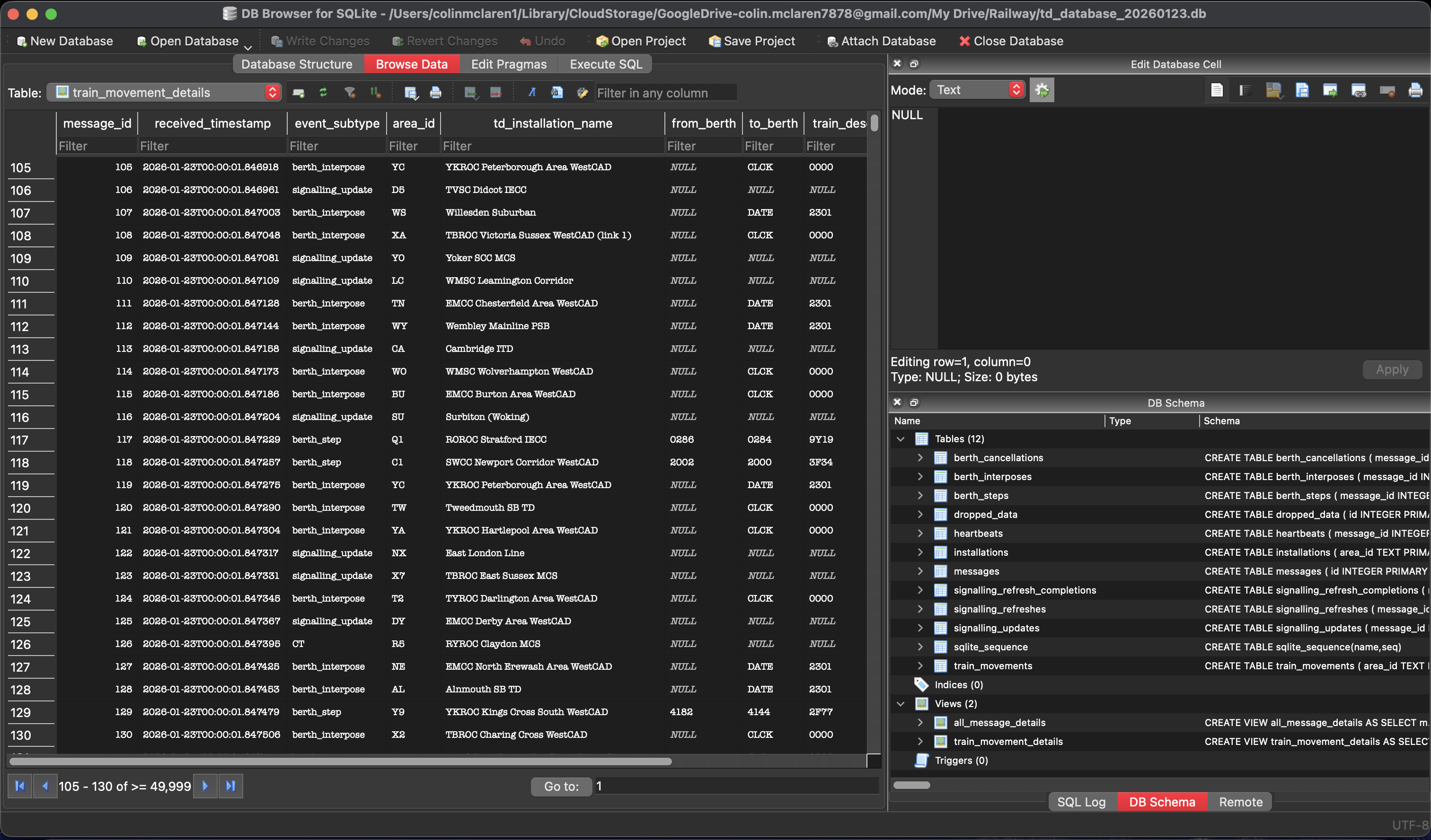Jump to the last page of records
Viewport: 1431px width, 840px height.
pyautogui.click(x=231, y=786)
